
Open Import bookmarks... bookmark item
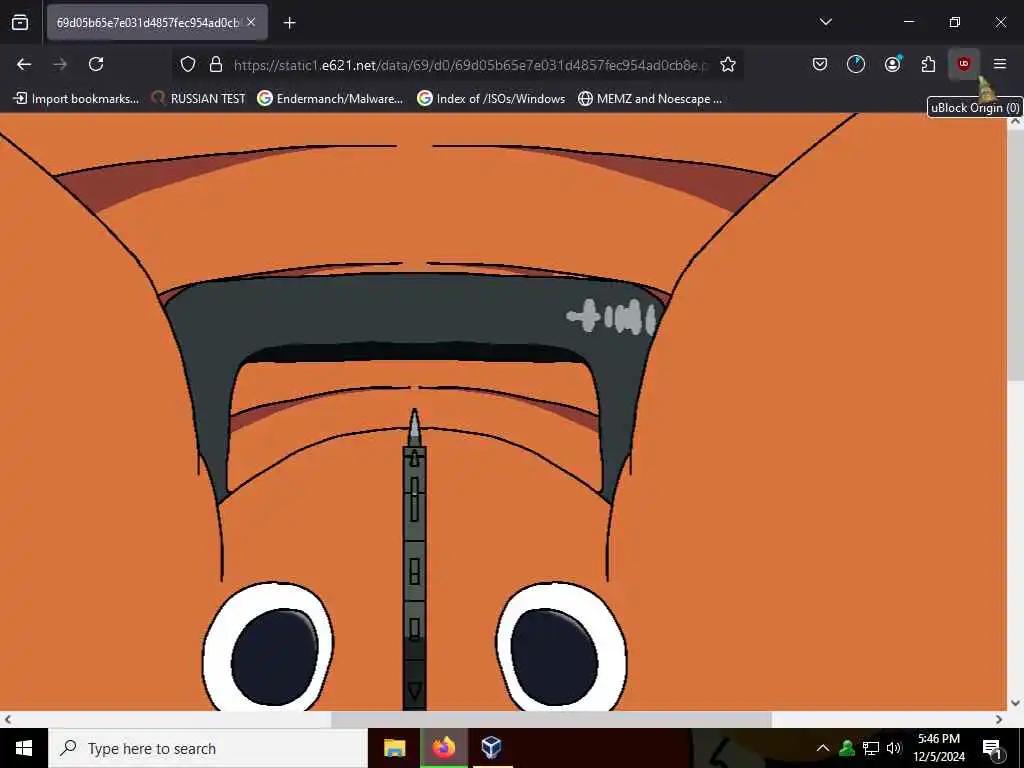tap(76, 99)
